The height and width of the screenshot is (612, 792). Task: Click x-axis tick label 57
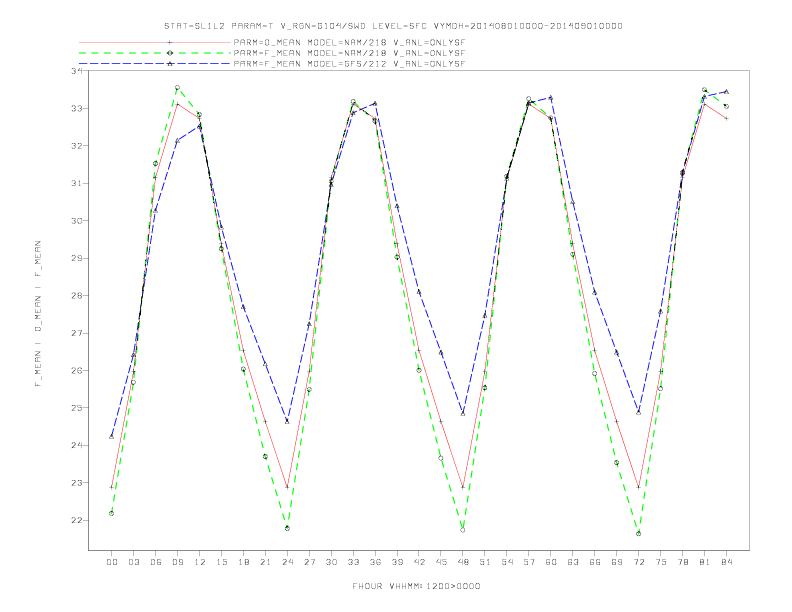[x=529, y=562]
